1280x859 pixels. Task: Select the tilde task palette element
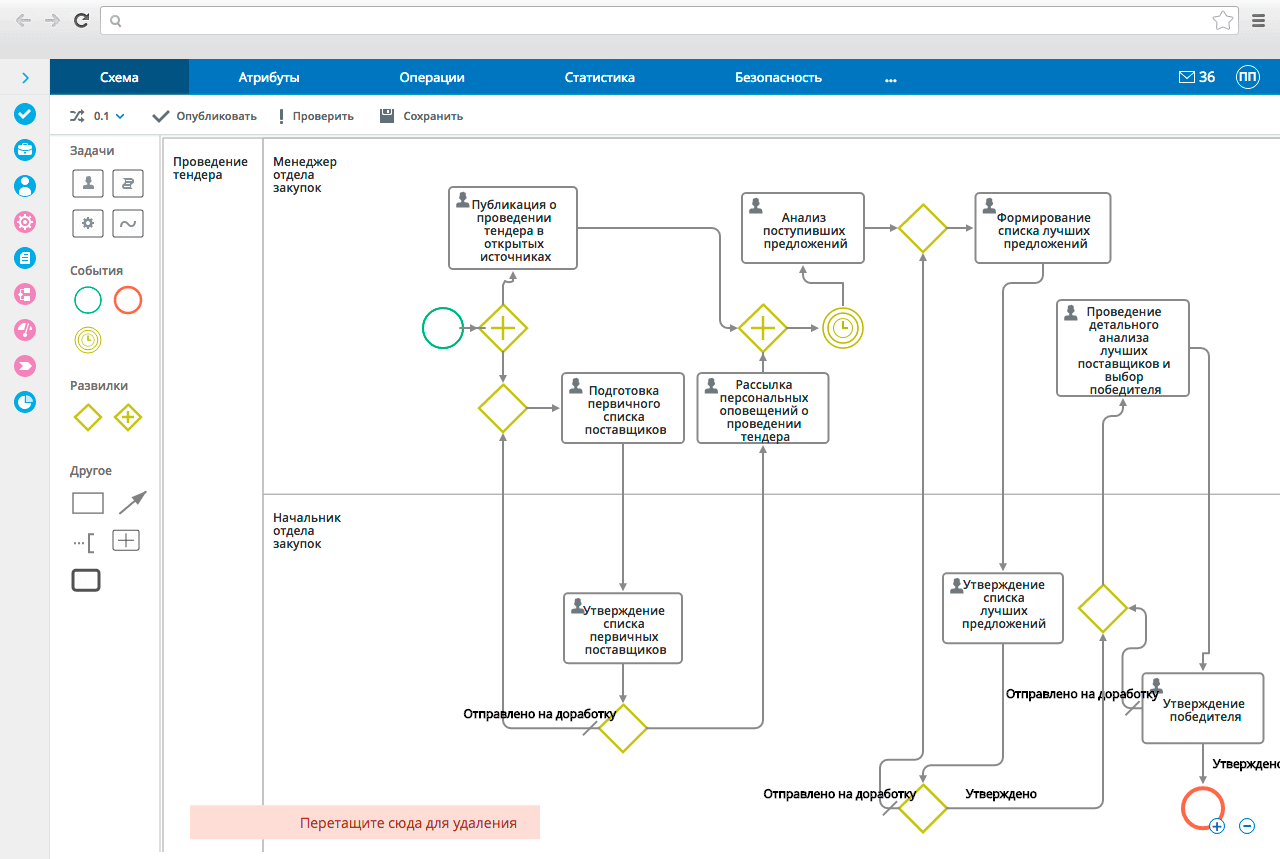pos(128,223)
